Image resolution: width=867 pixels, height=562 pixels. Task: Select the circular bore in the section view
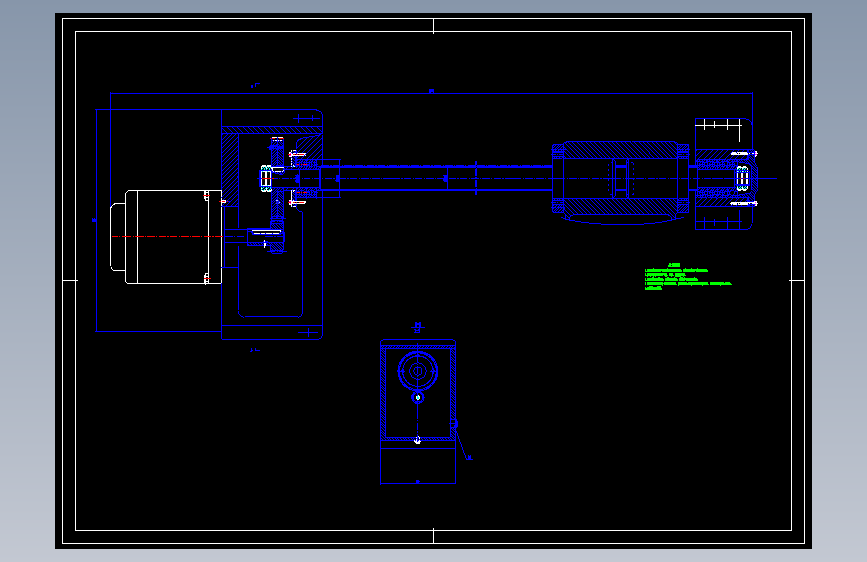click(417, 371)
